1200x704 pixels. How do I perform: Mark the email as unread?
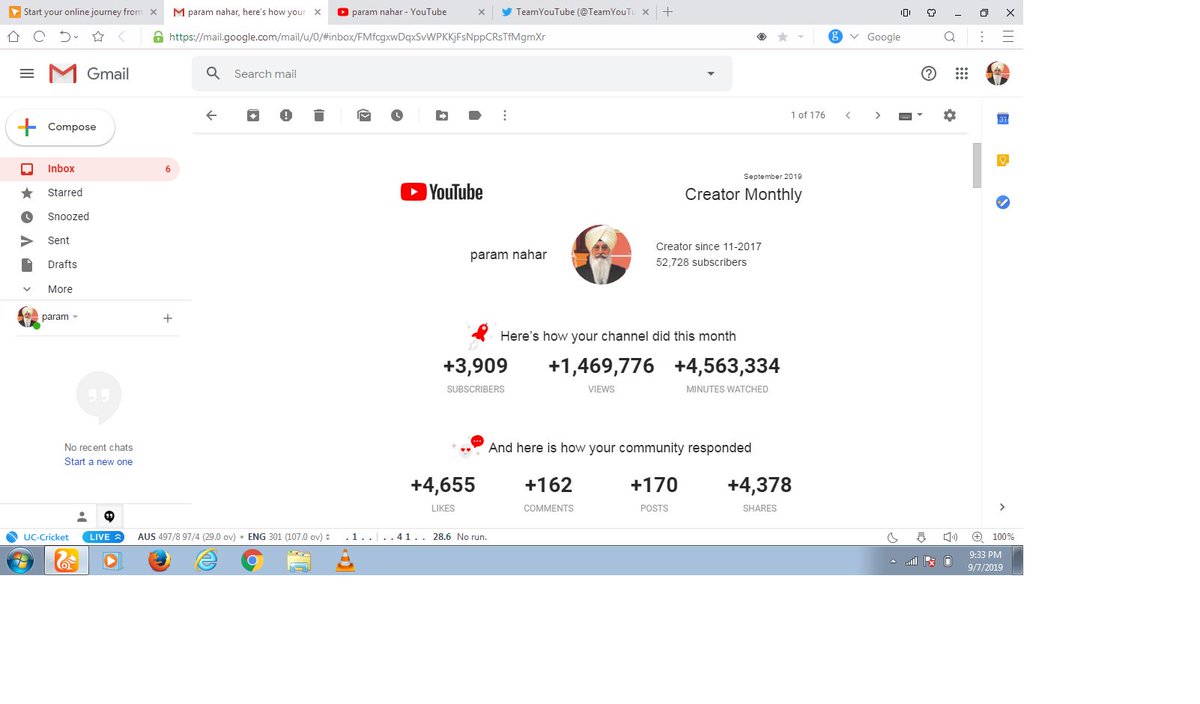click(x=364, y=116)
